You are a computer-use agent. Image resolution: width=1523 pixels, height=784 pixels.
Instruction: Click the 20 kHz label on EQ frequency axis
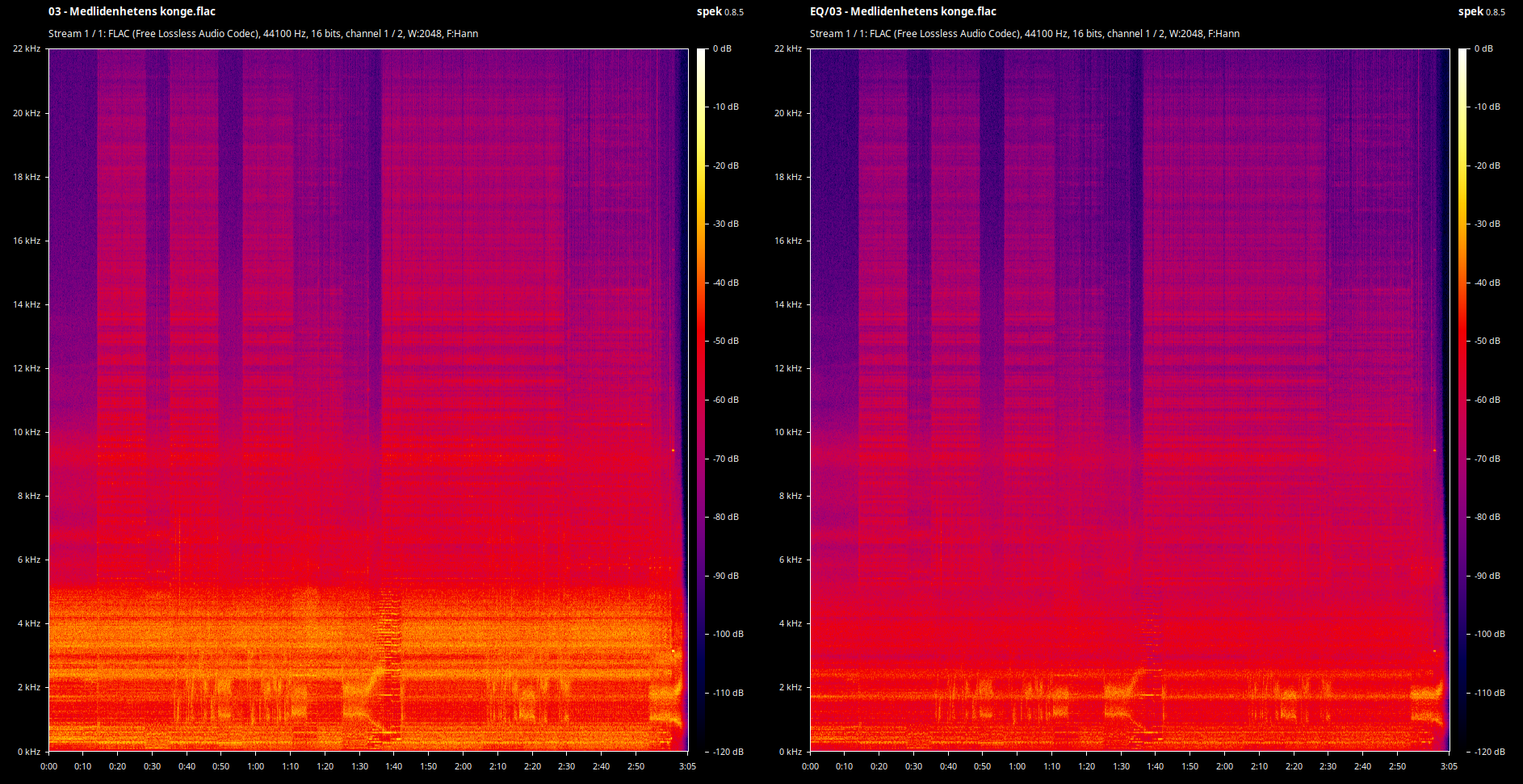[788, 113]
